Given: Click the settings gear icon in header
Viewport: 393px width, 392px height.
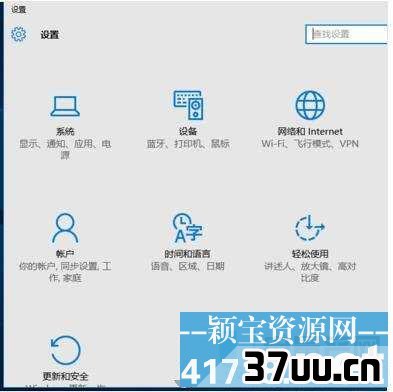Looking at the screenshot, I should [18, 34].
